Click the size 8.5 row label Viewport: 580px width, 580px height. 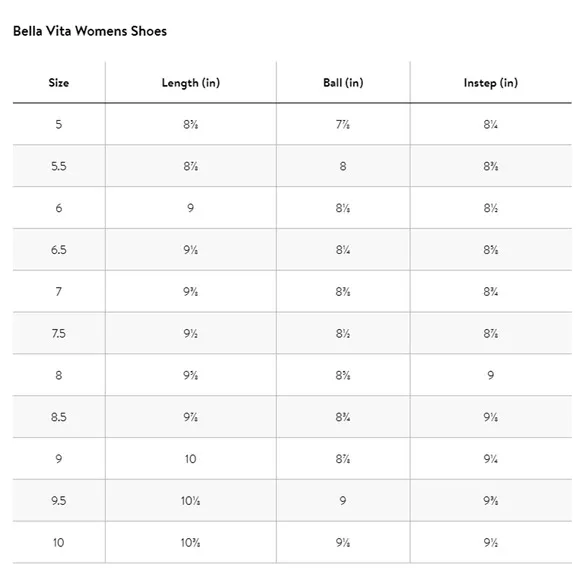(59, 417)
